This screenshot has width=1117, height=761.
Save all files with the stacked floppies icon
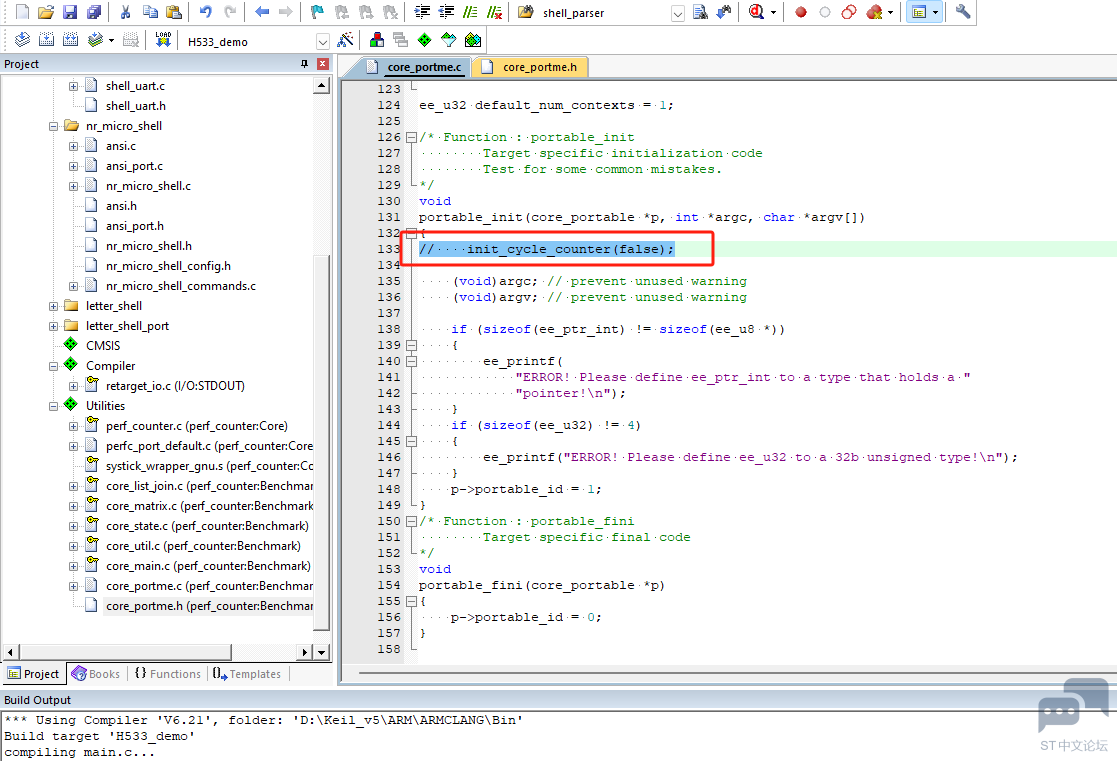tap(94, 12)
